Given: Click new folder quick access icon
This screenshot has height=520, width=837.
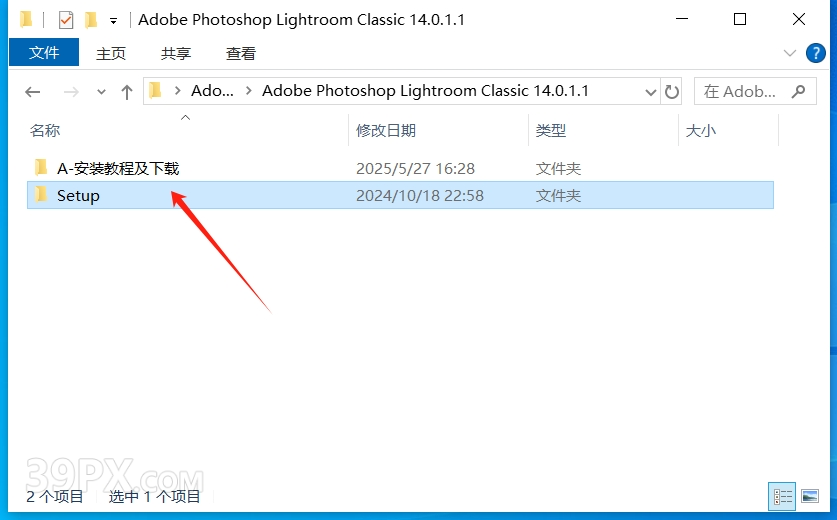Looking at the screenshot, I should (x=91, y=20).
